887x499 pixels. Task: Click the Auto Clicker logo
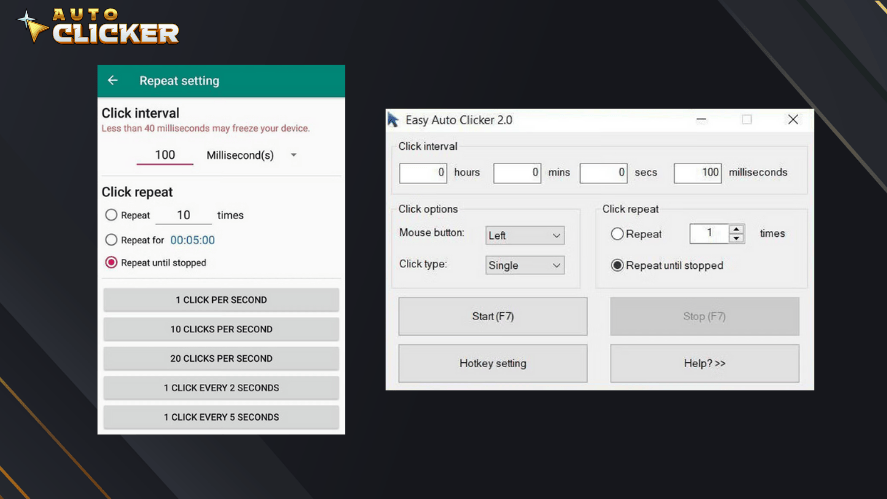pos(98,27)
